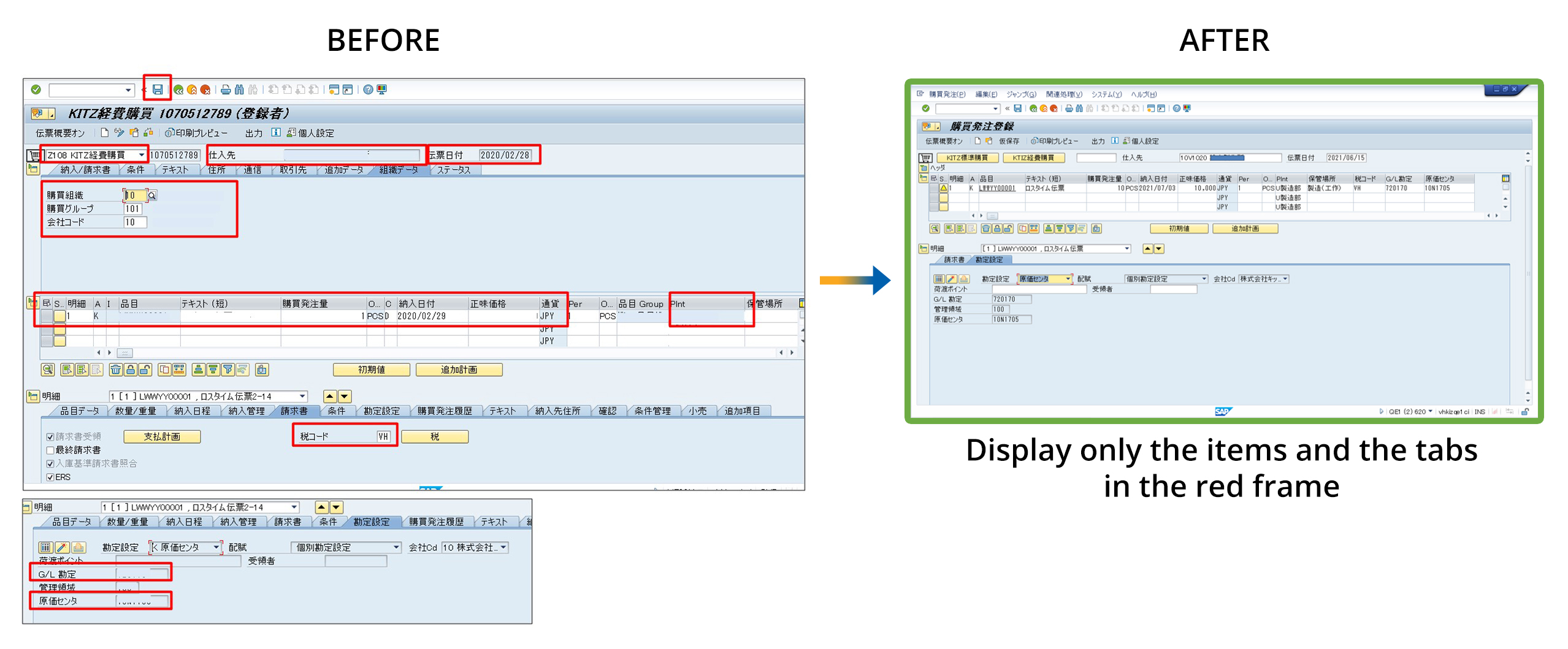Collapse the ヘッダ section toggle in AFTER
The image size is (1568, 649).
(x=923, y=167)
